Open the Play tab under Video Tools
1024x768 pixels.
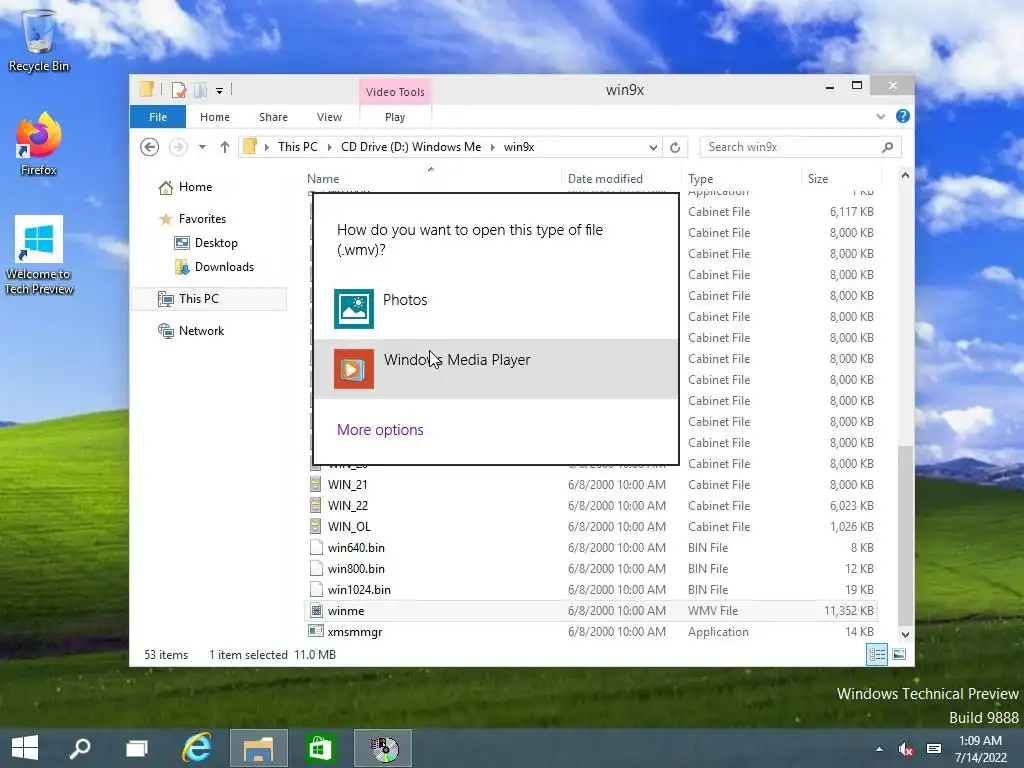[395, 117]
